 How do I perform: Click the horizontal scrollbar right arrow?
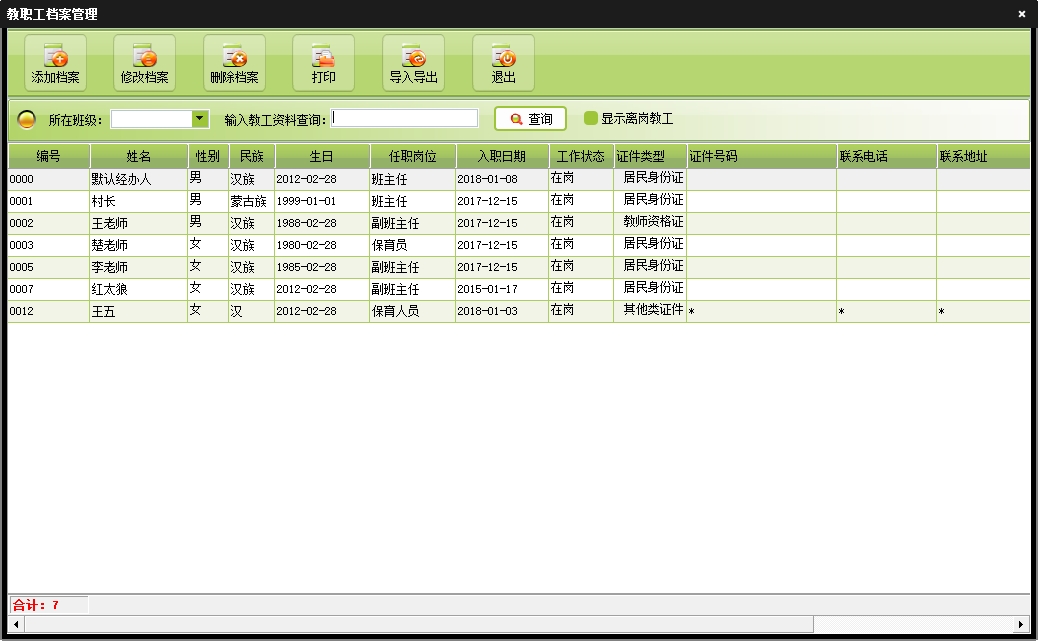point(1021,624)
